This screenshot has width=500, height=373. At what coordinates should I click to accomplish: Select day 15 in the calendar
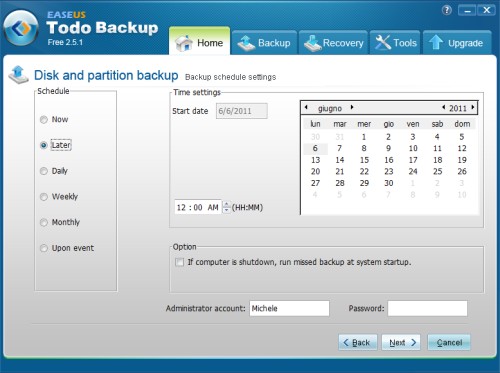(364, 160)
